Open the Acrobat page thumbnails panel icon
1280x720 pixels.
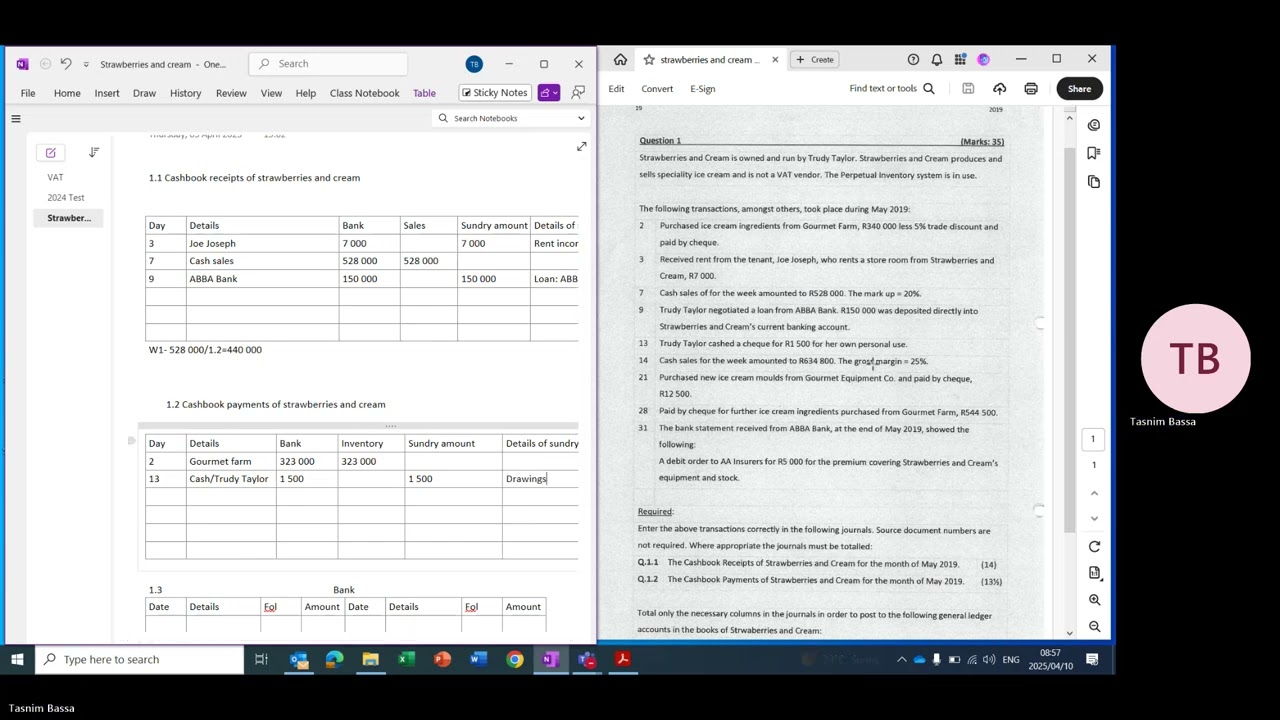(x=1094, y=182)
